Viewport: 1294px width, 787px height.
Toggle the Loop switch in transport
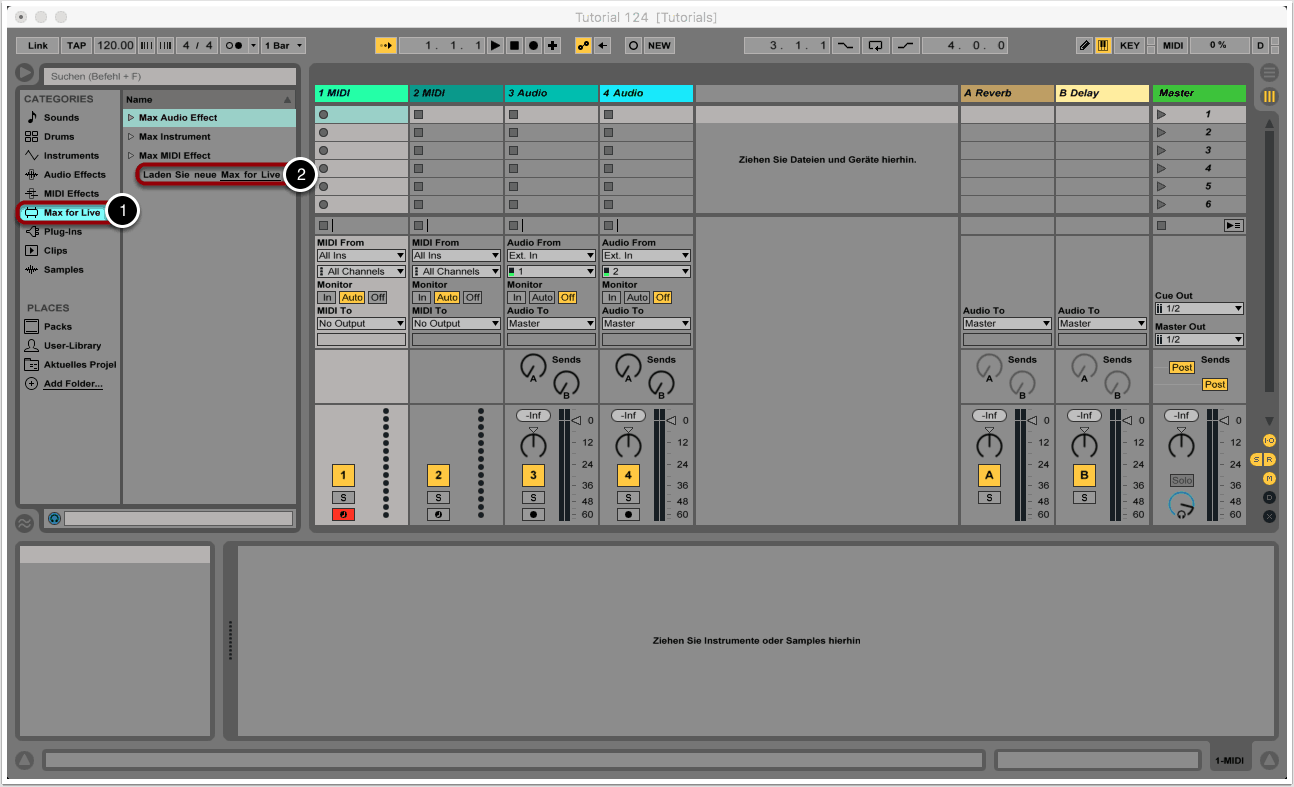tap(877, 45)
